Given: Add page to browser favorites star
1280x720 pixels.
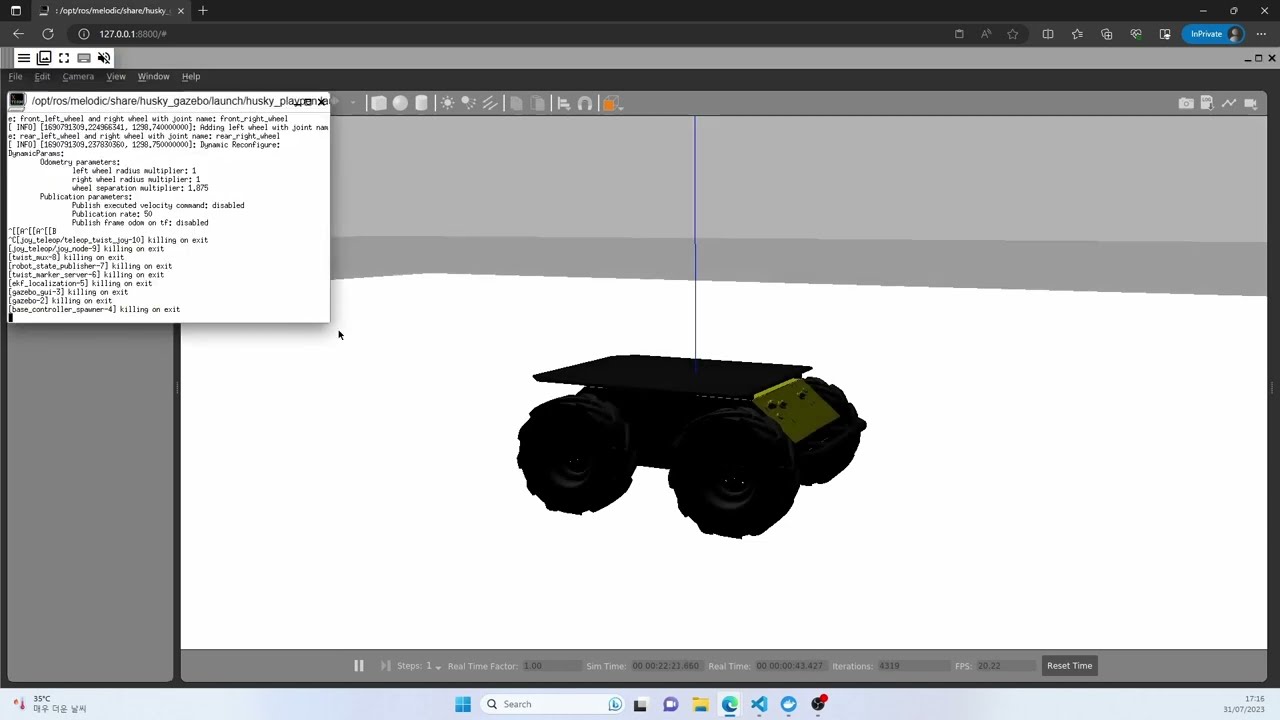Looking at the screenshot, I should coord(1013,34).
